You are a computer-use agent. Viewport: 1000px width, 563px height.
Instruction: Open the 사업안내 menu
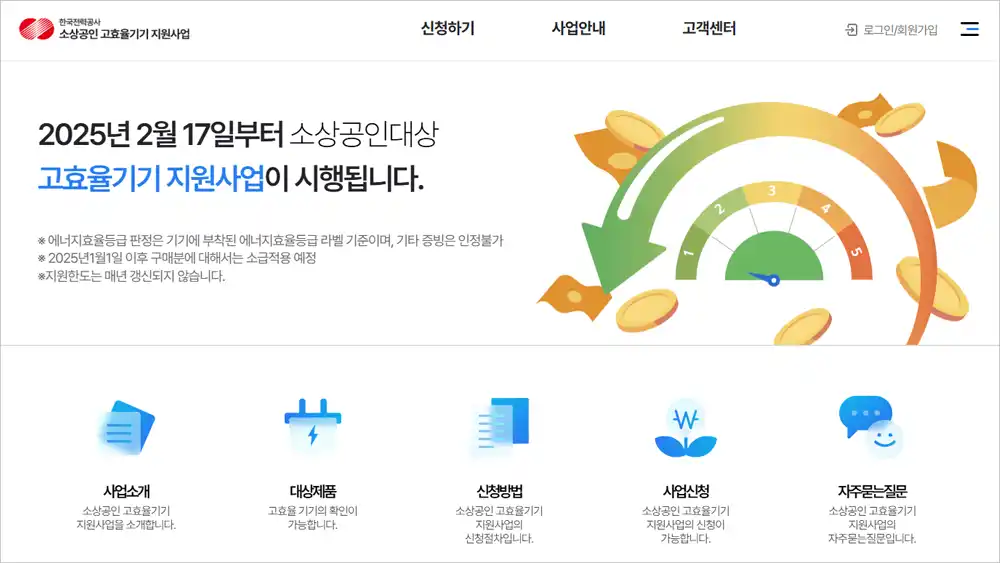578,29
